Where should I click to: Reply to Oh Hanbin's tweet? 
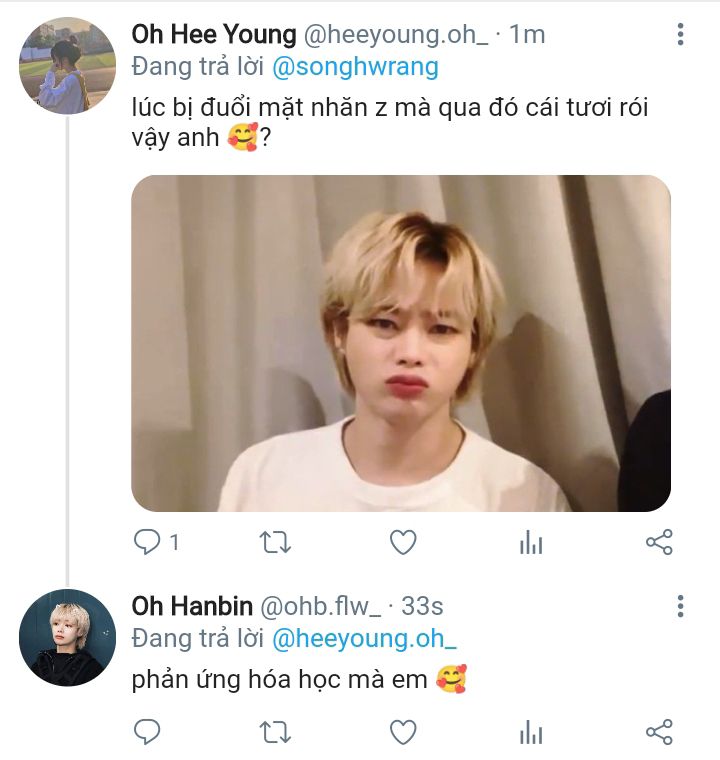tap(147, 732)
